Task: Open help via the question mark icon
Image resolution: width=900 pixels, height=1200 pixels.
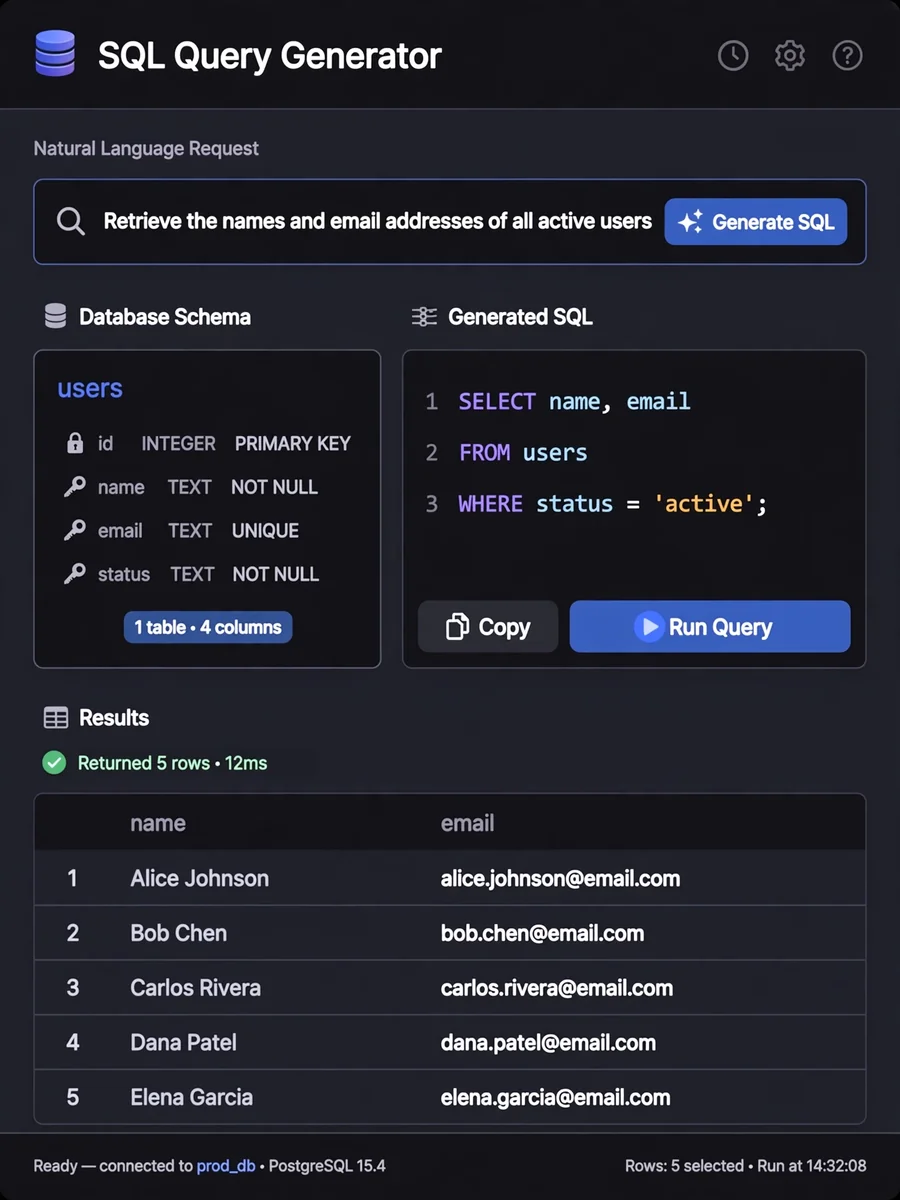Action: pyautogui.click(x=848, y=56)
